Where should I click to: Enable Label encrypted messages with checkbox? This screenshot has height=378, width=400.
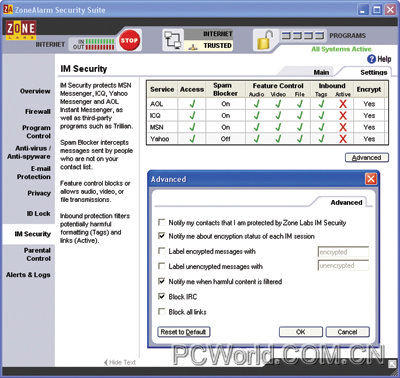click(x=162, y=251)
